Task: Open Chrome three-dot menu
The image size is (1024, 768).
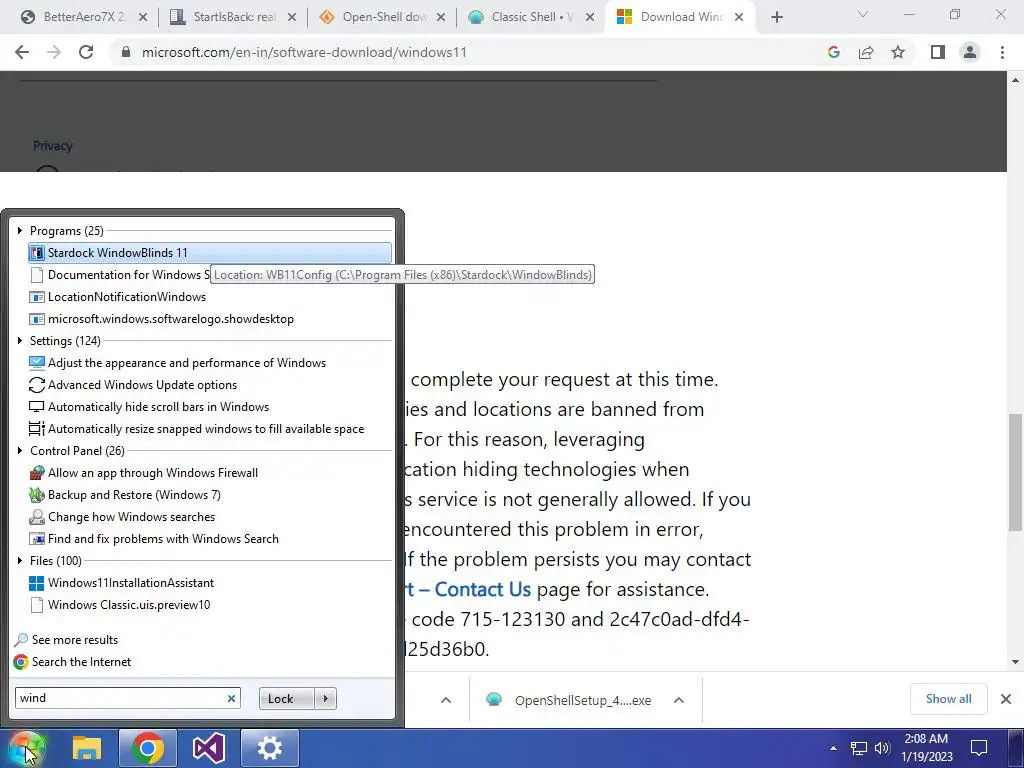Action: (1002, 52)
